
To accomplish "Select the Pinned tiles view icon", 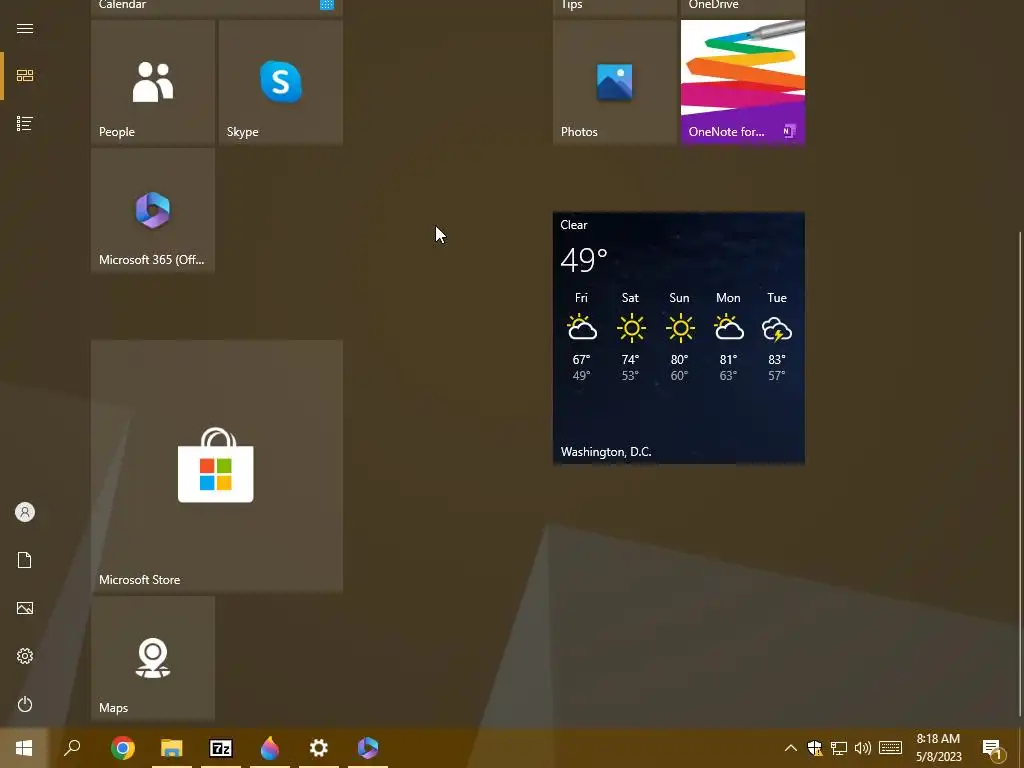I will pos(25,76).
